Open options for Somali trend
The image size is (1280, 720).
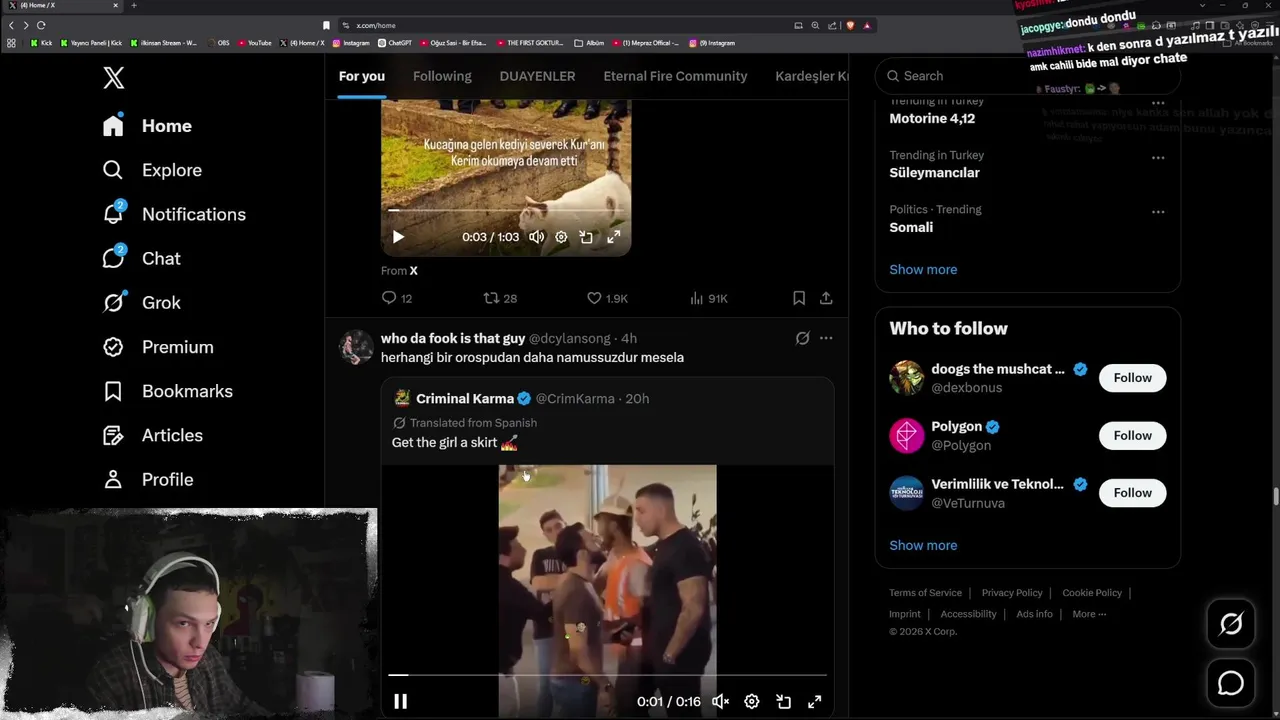point(1158,211)
